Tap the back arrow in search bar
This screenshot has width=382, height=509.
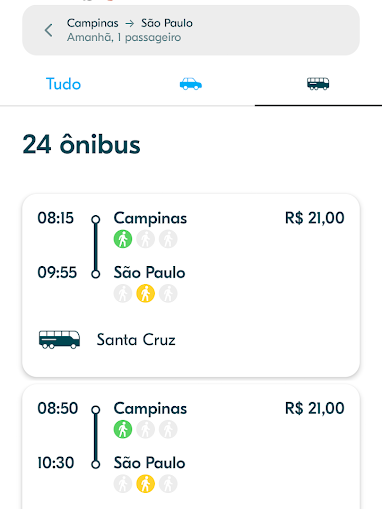point(49,30)
